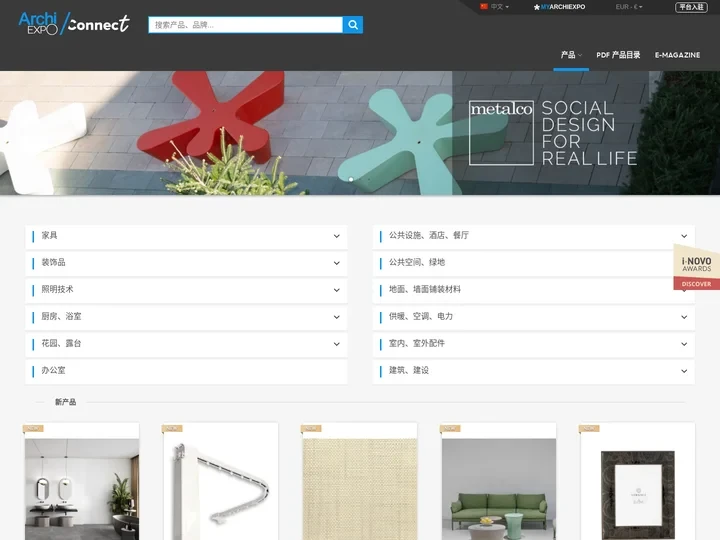Image resolution: width=720 pixels, height=540 pixels.
Task: Focus the product and brand search field
Action: (x=245, y=25)
